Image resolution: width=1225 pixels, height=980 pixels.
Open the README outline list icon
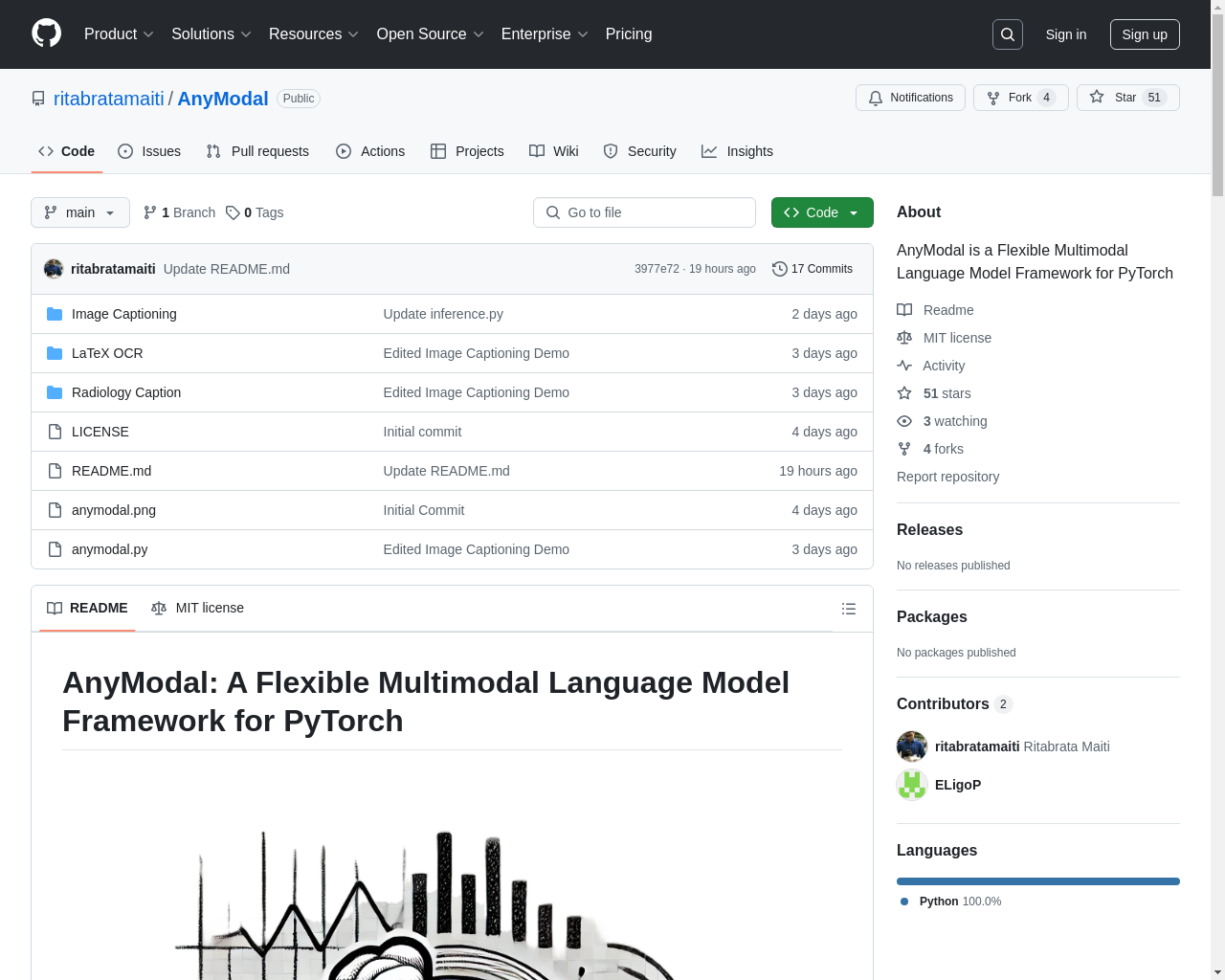pyautogui.click(x=848, y=609)
